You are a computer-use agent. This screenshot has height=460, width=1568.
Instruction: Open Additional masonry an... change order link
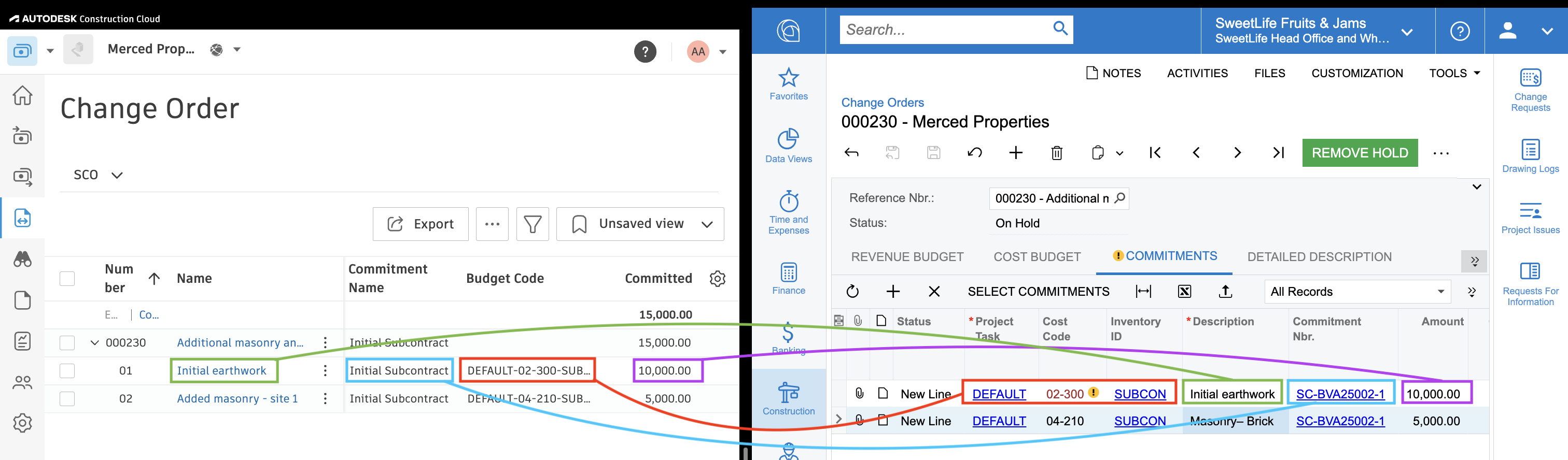[240, 342]
